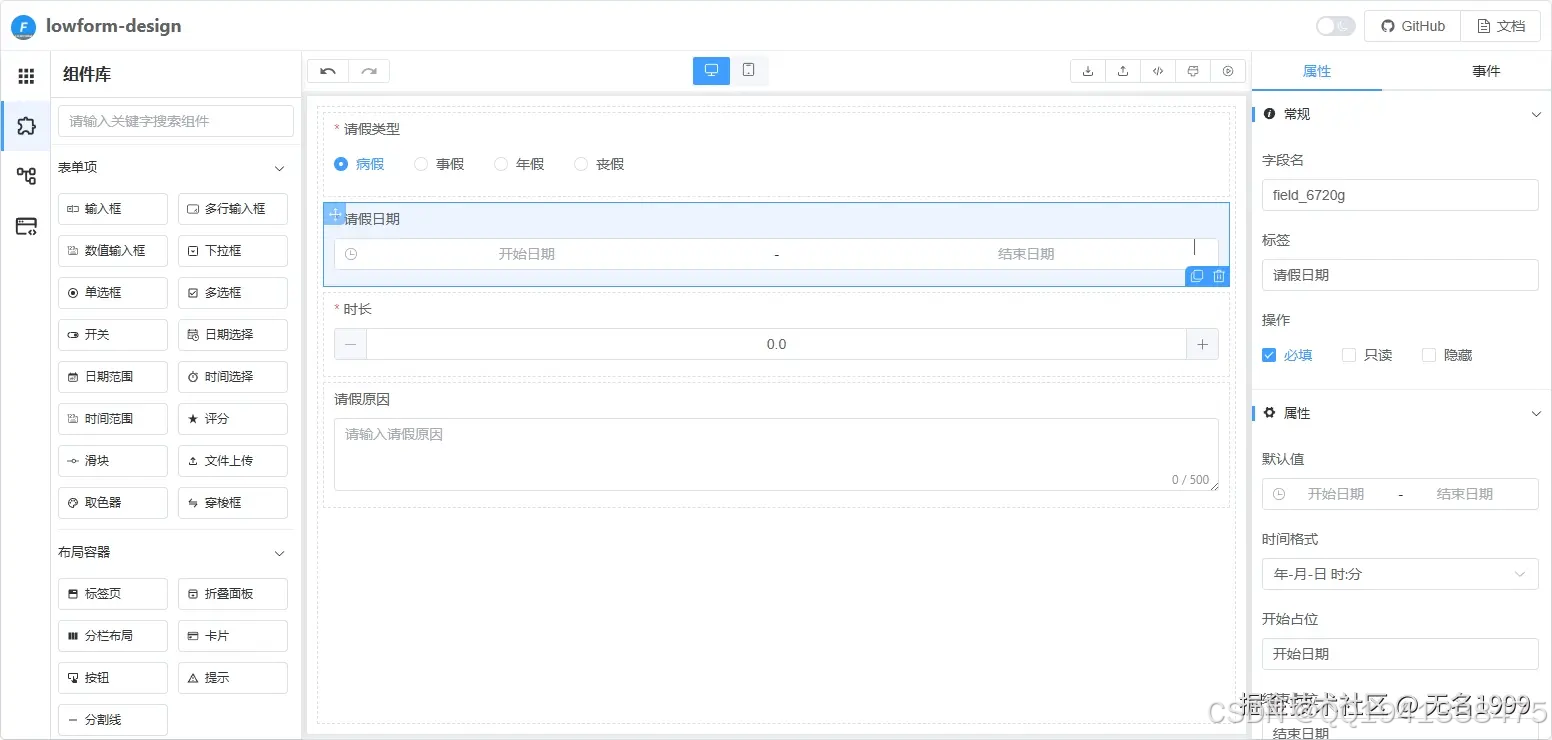Click the 开始占位 input field
The image size is (1552, 740).
coord(1400,654)
